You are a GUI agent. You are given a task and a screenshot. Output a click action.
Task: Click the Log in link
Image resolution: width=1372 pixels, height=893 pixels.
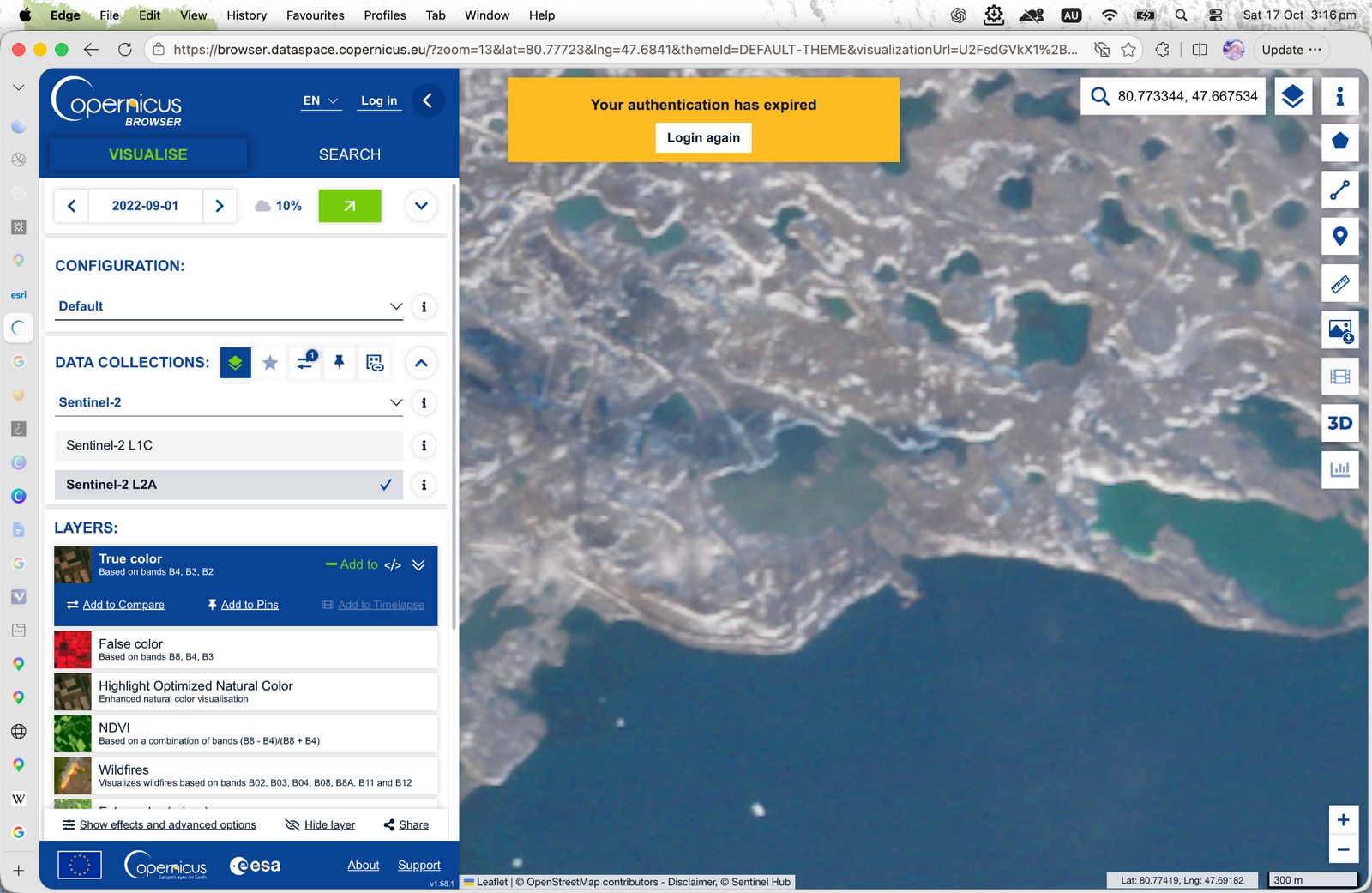coord(379,100)
